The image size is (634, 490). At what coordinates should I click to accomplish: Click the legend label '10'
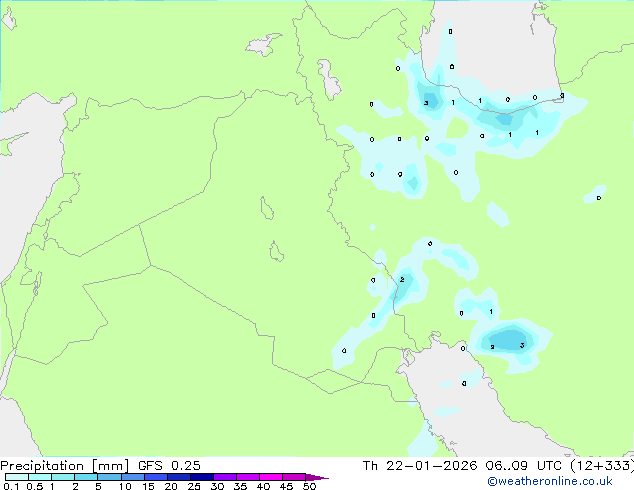pos(125,486)
